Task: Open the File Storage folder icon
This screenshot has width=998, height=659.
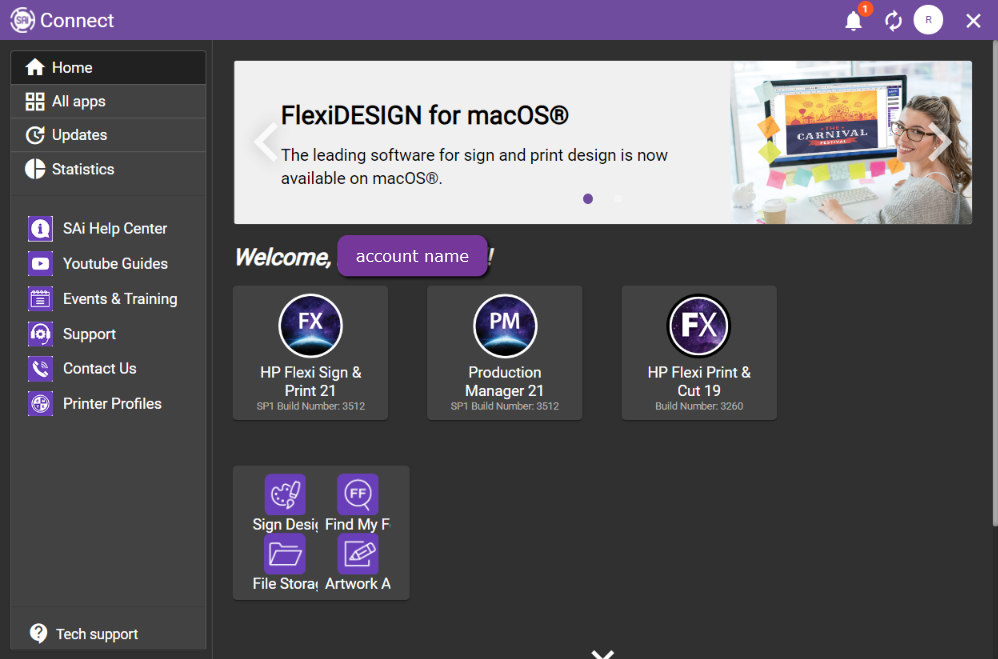Action: 285,554
